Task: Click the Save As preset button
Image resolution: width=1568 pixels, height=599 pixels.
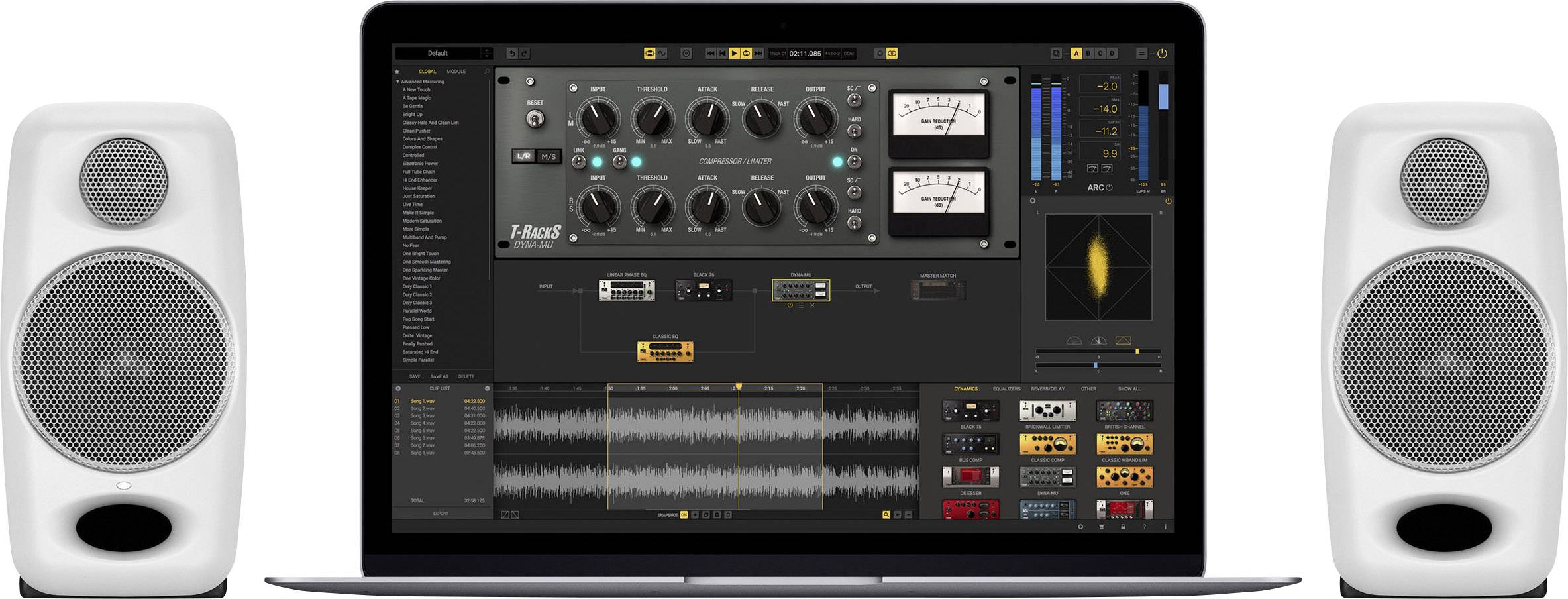Action: pos(439,376)
